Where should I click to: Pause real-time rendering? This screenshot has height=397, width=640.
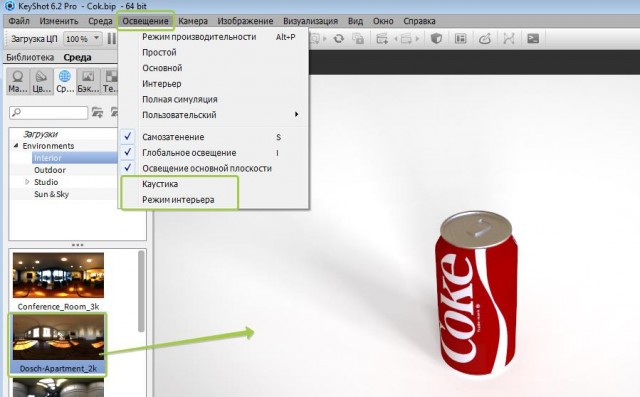(x=111, y=39)
